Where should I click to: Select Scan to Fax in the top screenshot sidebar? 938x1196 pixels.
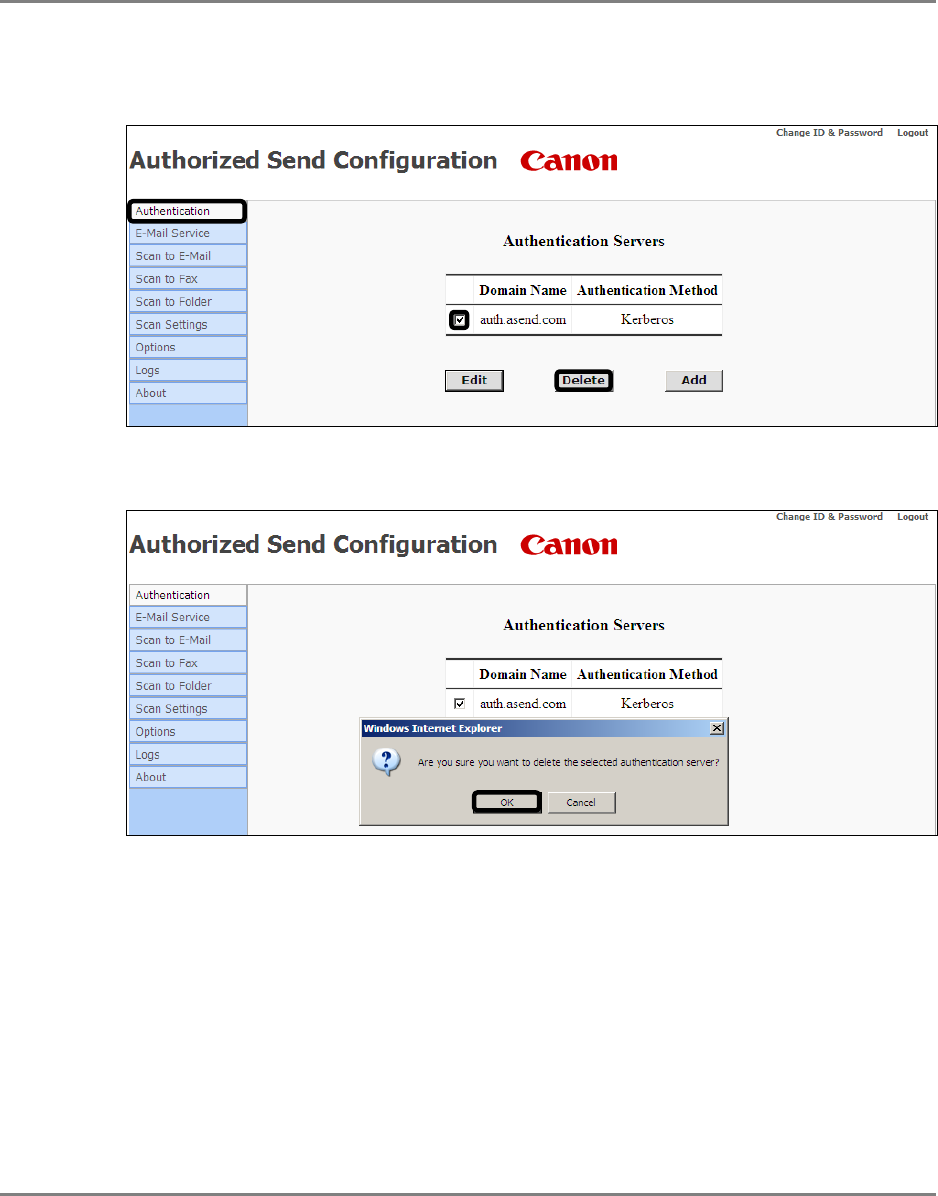click(187, 279)
